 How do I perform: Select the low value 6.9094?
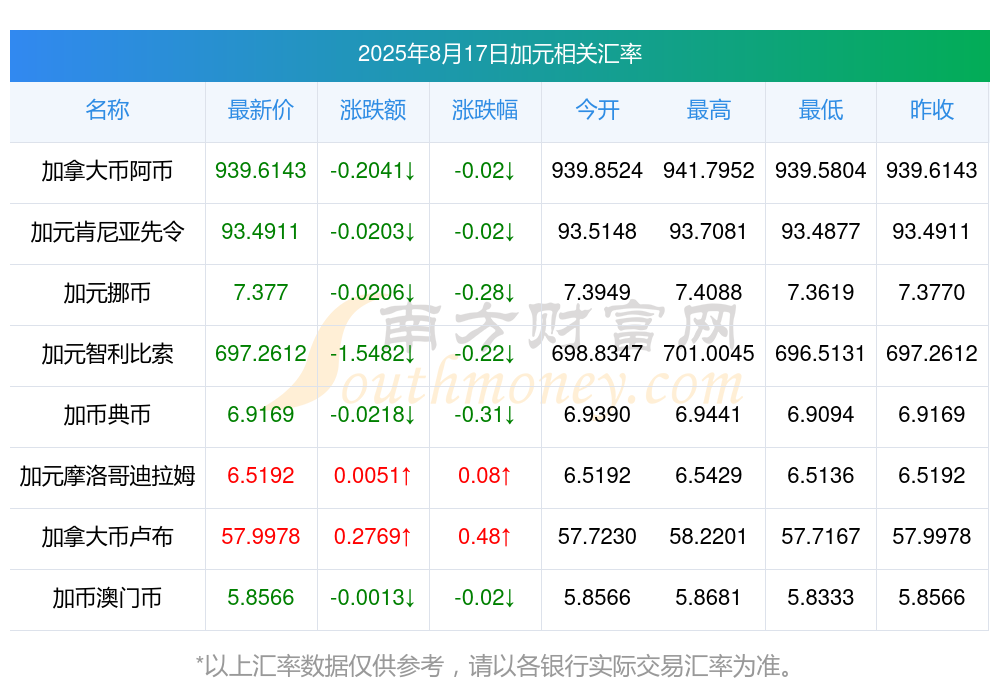coord(821,415)
